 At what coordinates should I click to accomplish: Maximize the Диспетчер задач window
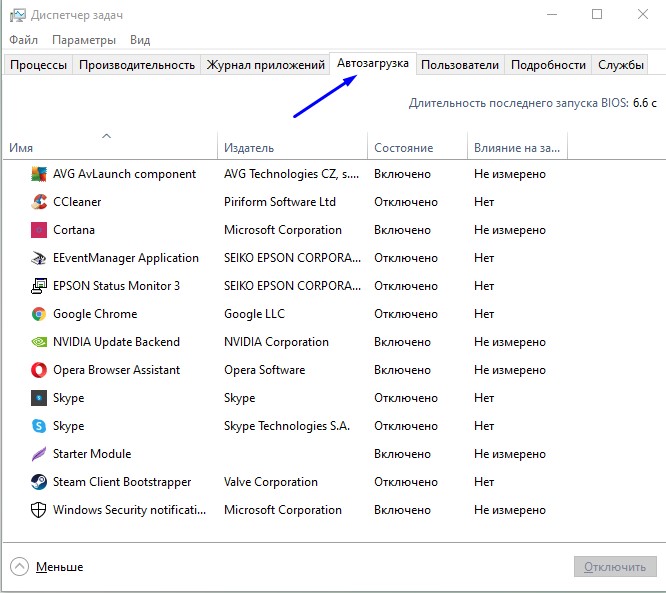coord(597,14)
